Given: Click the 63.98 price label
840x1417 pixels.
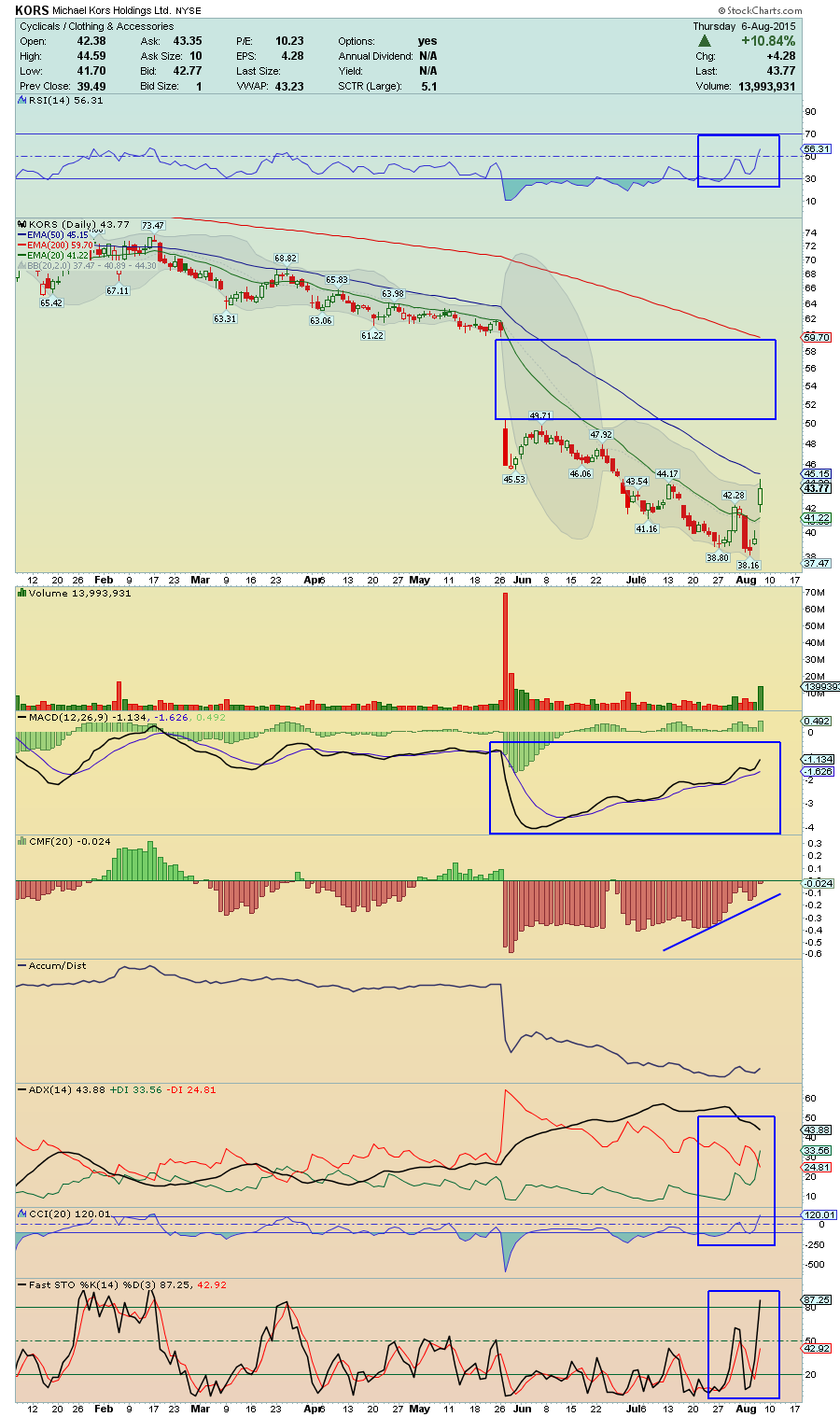Looking at the screenshot, I should (x=393, y=294).
